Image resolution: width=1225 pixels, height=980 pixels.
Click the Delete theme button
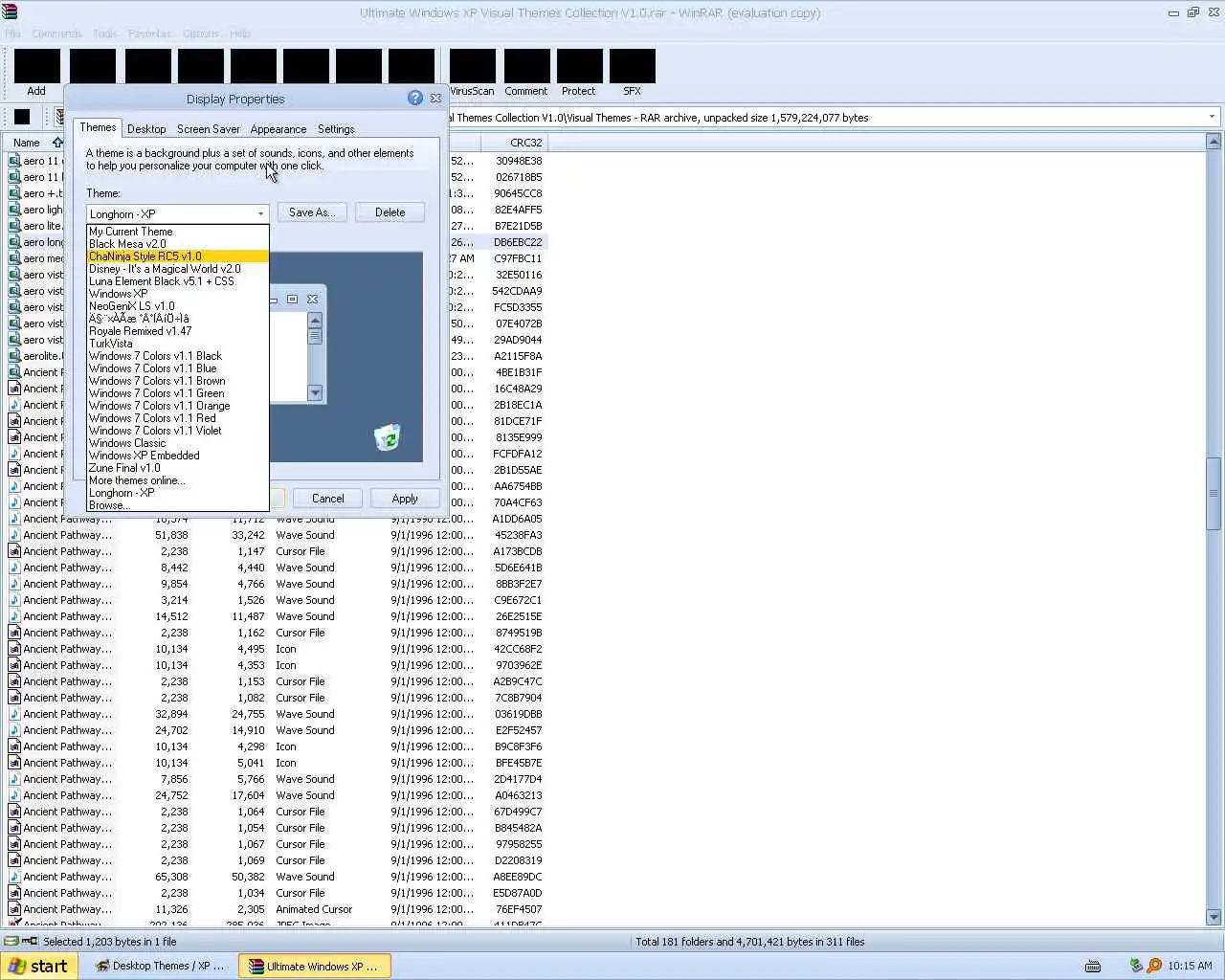coord(390,212)
